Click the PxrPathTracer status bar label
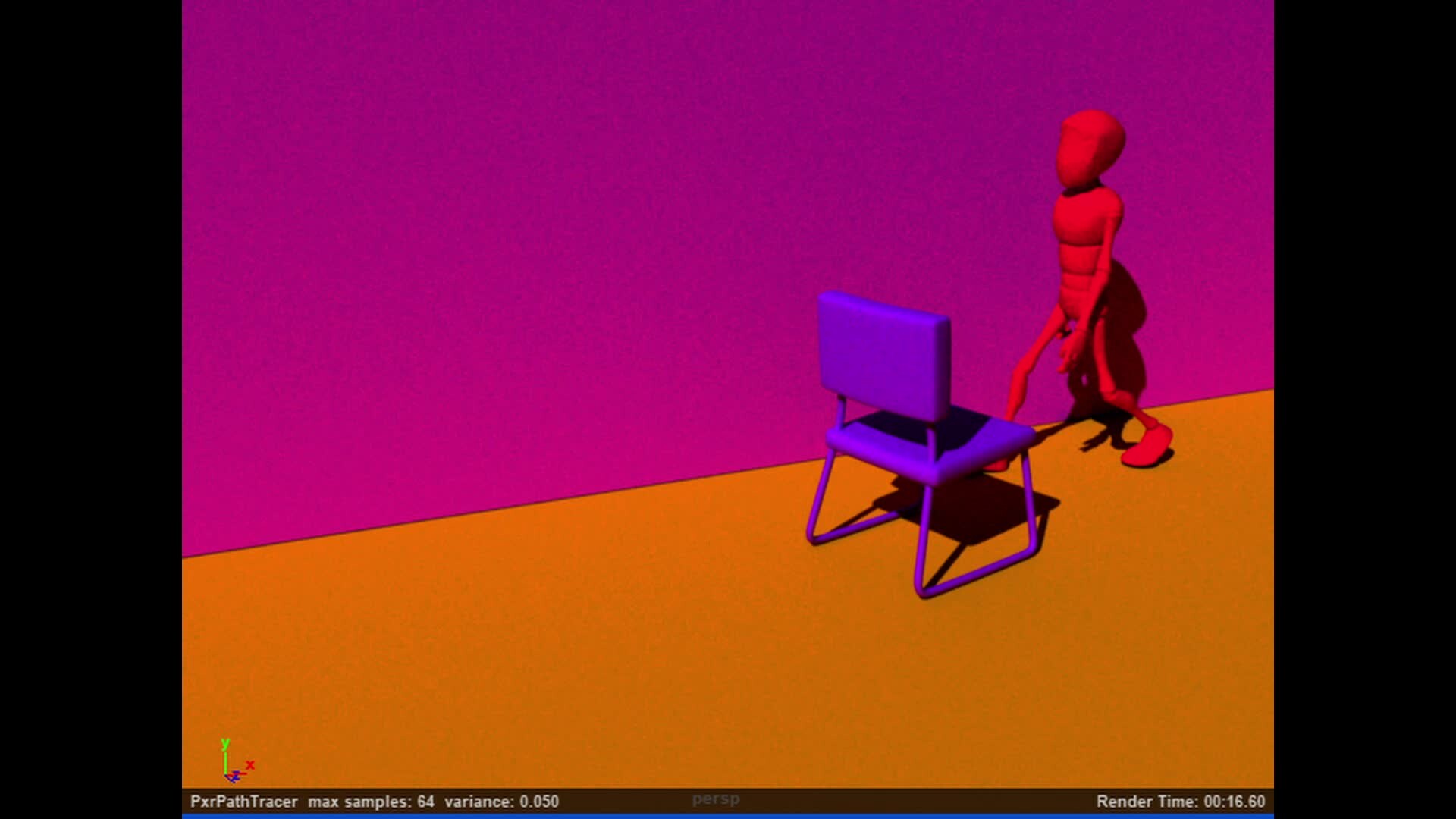This screenshot has height=819, width=1456. 244,801
